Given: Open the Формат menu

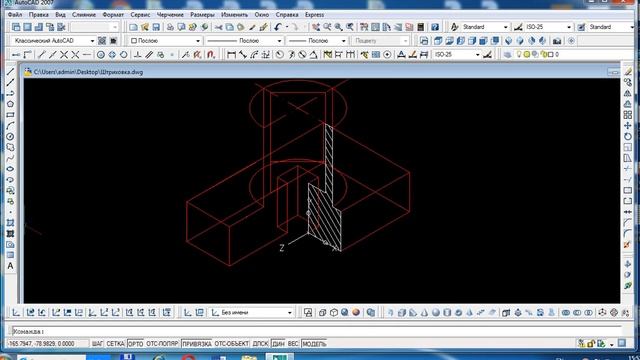Looking at the screenshot, I should coord(113,15).
